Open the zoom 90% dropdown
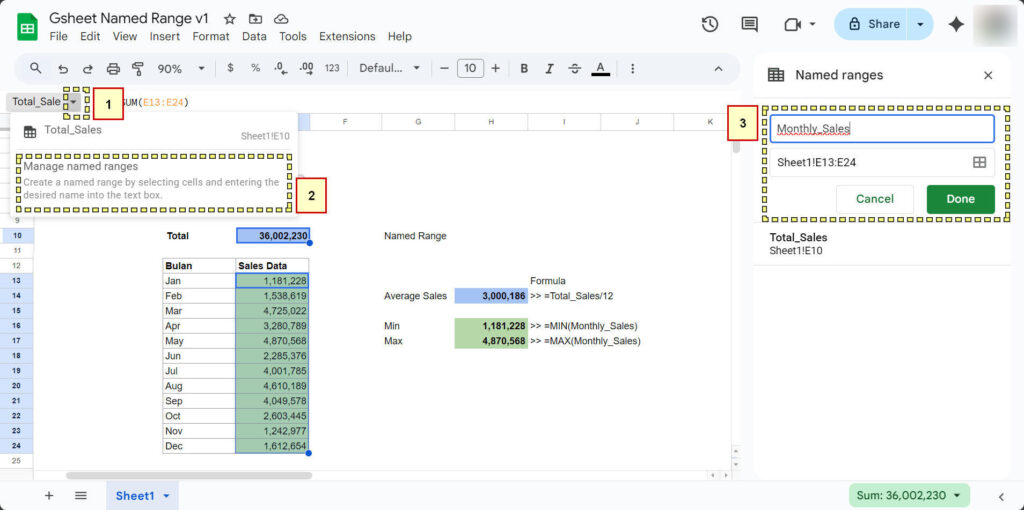 (x=181, y=68)
